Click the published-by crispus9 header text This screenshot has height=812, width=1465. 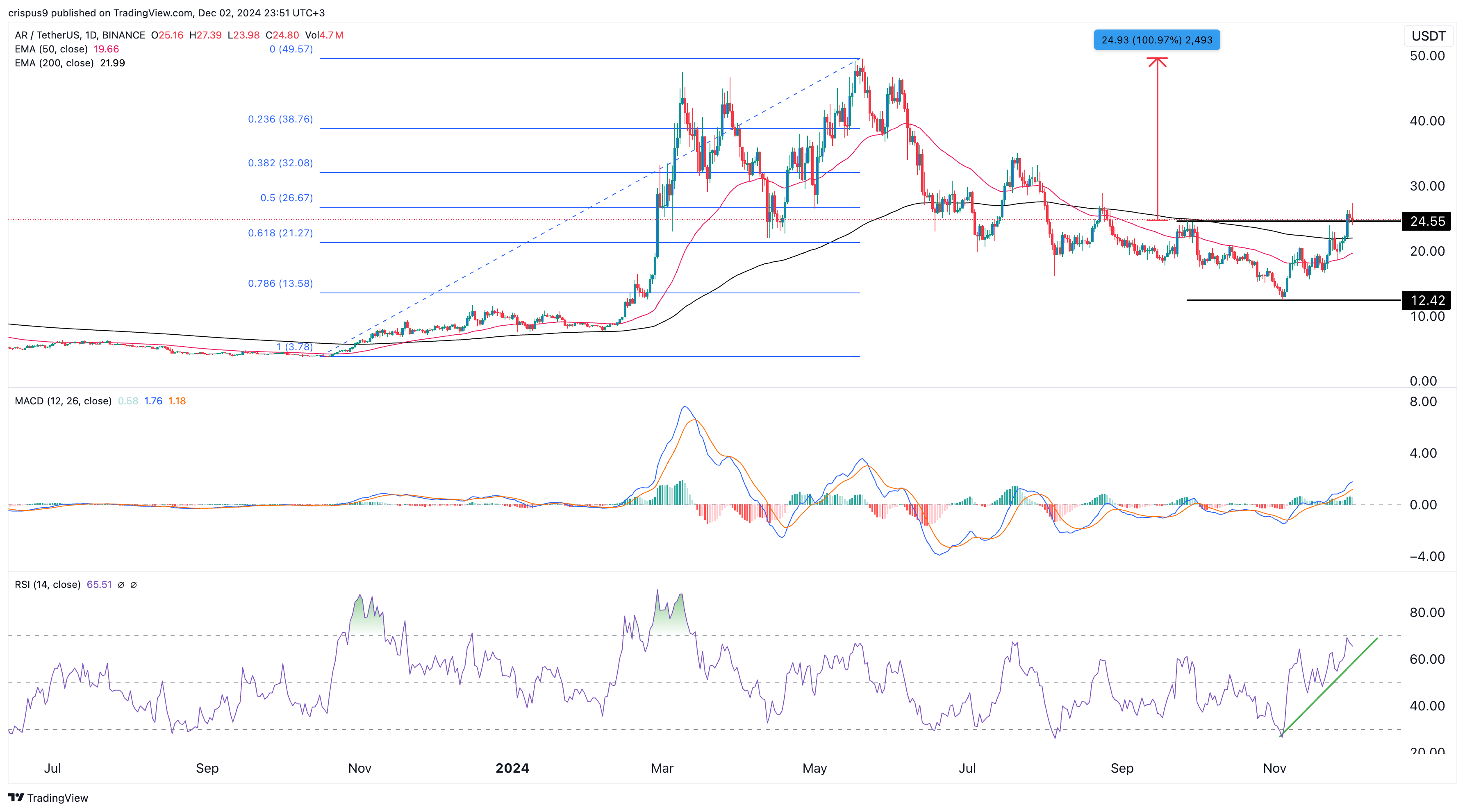pyautogui.click(x=167, y=13)
